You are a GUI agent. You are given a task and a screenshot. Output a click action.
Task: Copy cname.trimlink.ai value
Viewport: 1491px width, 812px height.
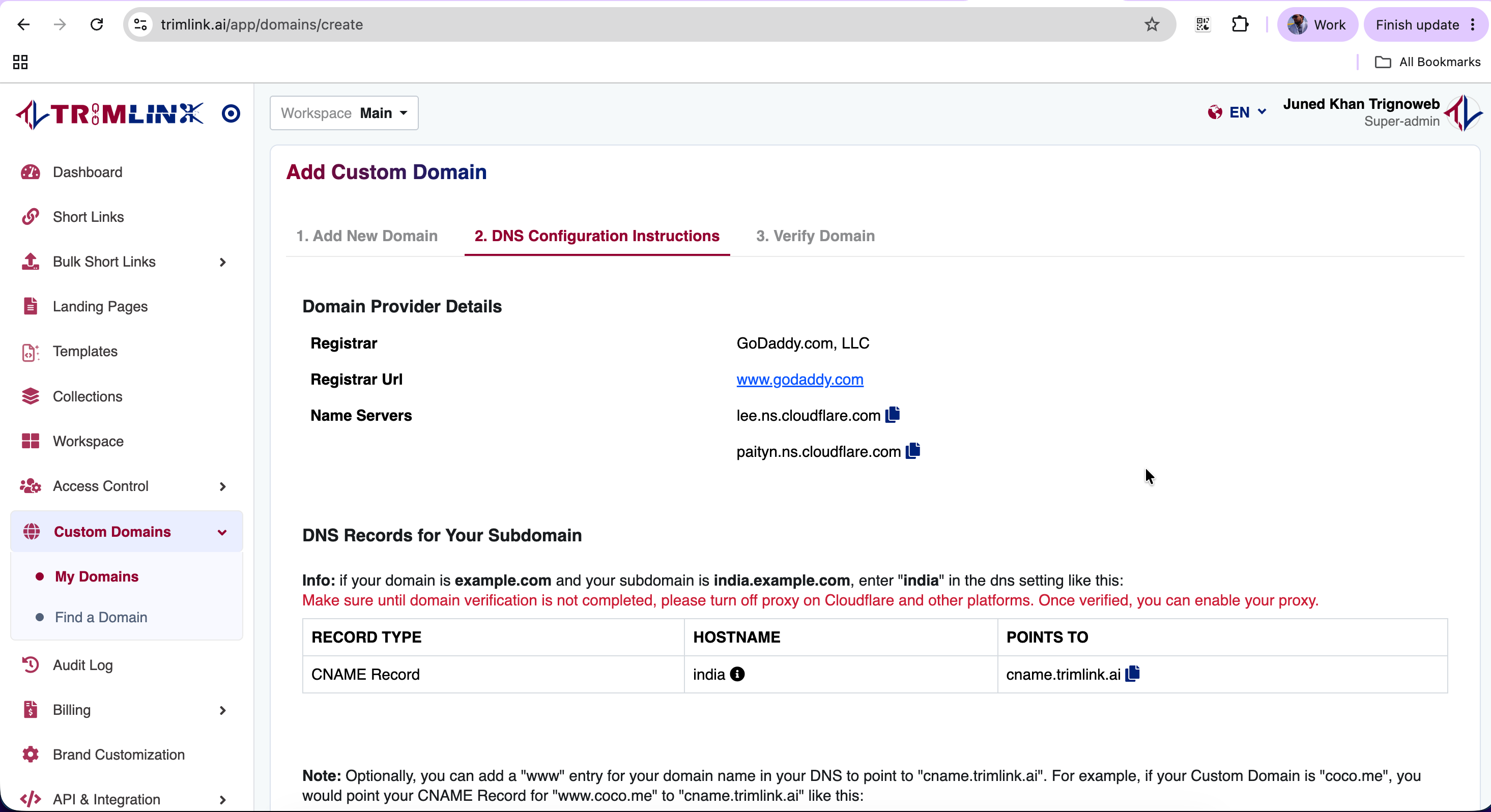click(1132, 673)
